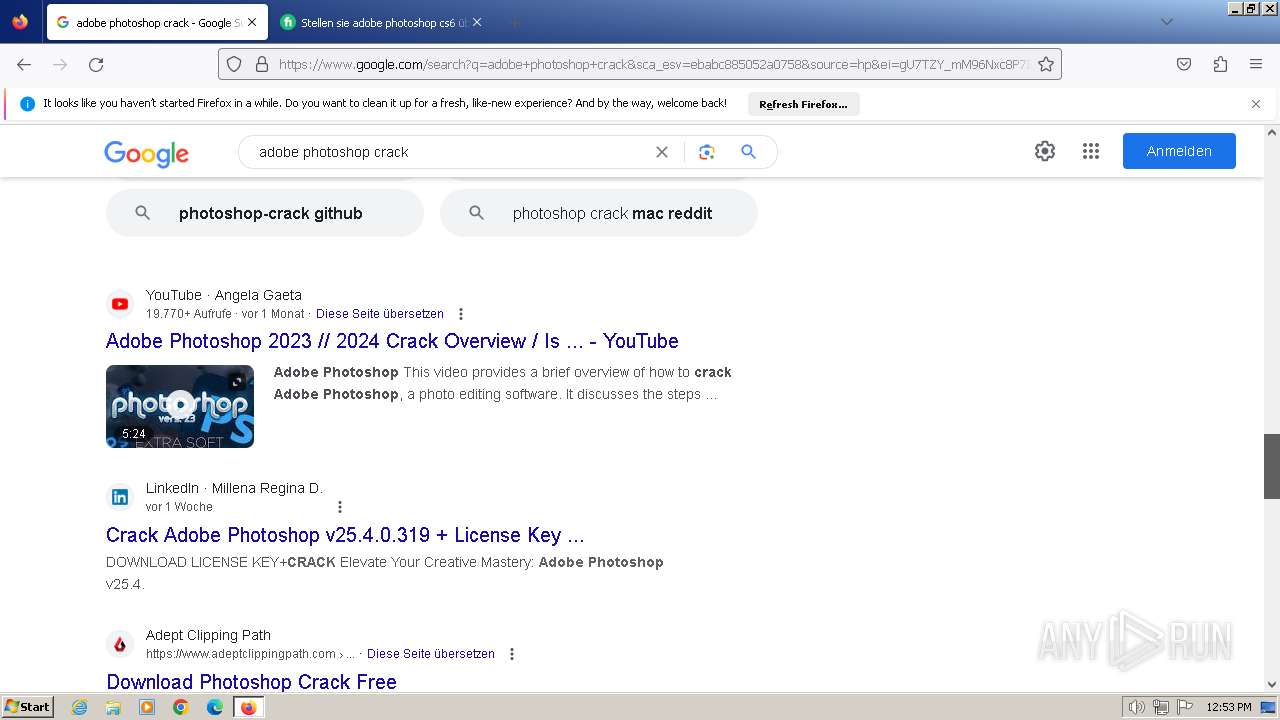The height and width of the screenshot is (720, 1280).
Task: Click the page vertical scrollbar thumb
Action: (1272, 466)
